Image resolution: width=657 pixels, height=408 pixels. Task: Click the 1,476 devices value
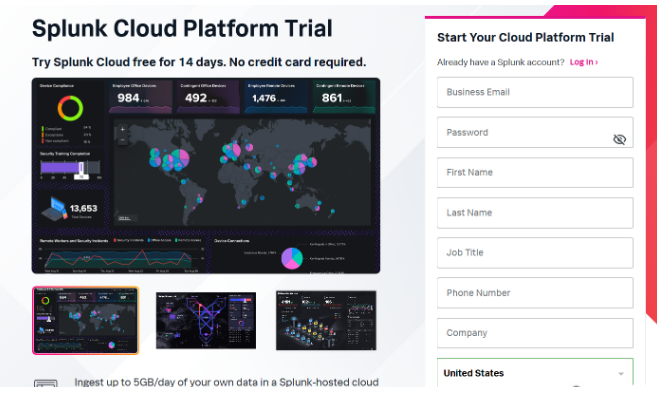tap(264, 98)
